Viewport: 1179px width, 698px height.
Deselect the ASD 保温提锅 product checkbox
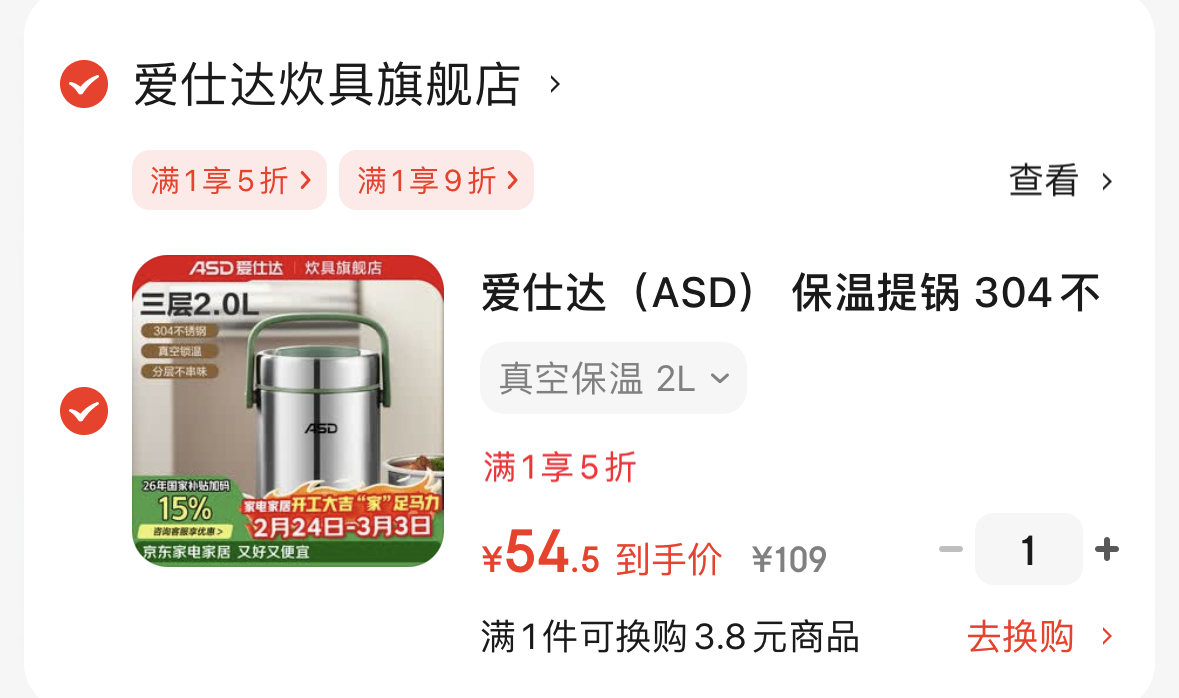point(83,411)
